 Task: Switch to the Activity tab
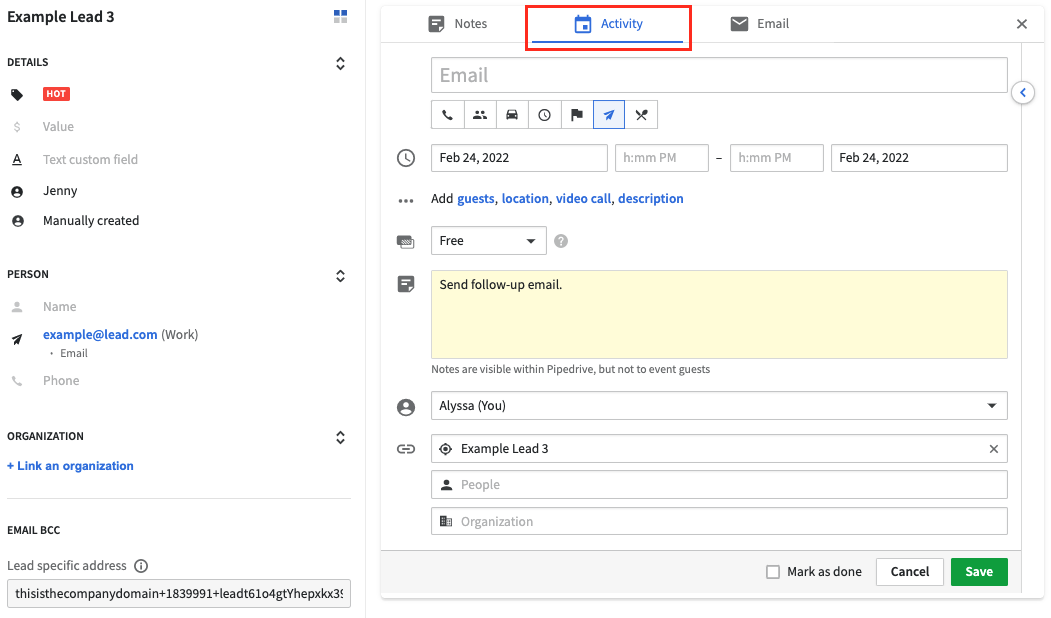pyautogui.click(x=609, y=24)
